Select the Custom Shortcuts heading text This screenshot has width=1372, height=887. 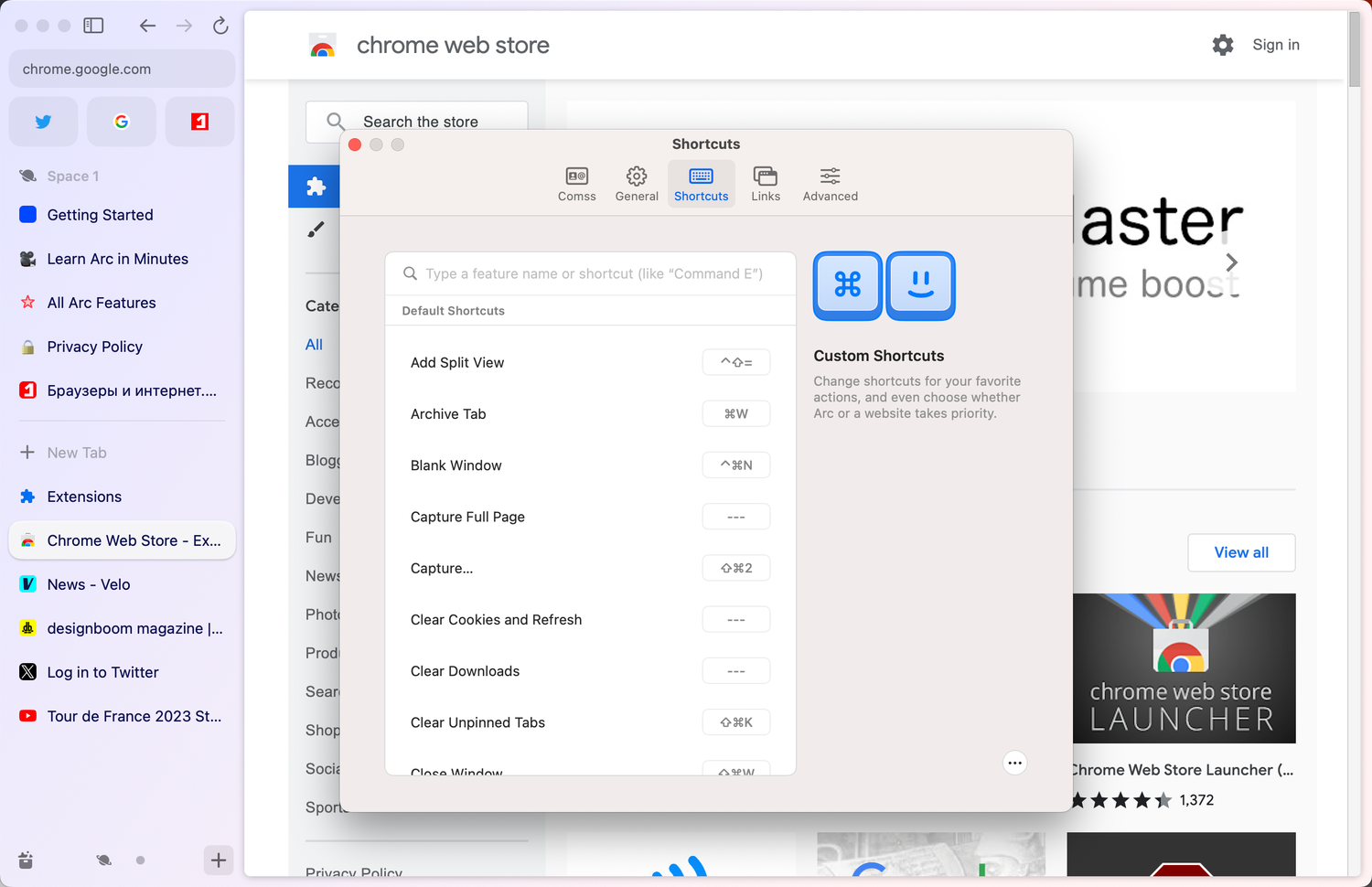pos(879,356)
